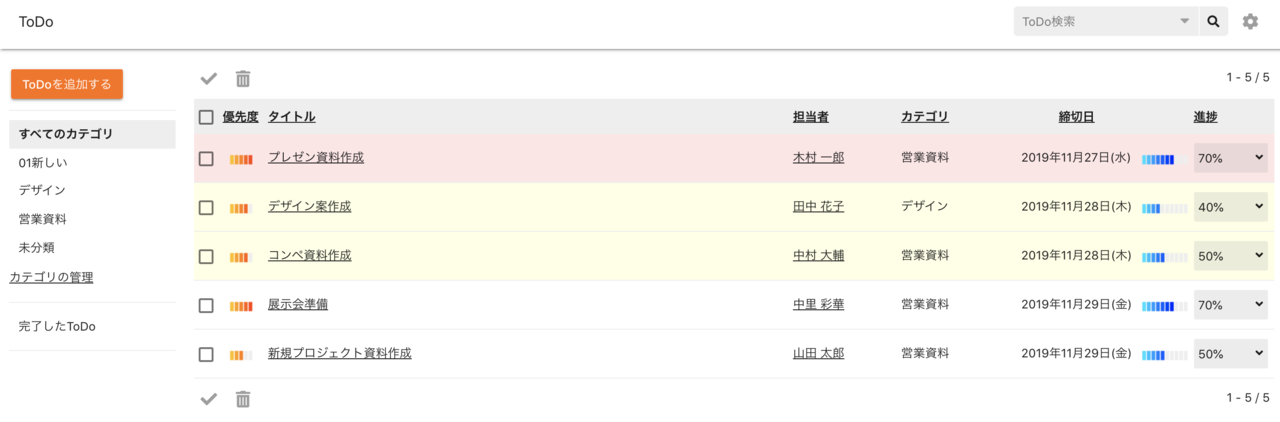
Task: Check the box for 展示会準備
Action: 206,305
